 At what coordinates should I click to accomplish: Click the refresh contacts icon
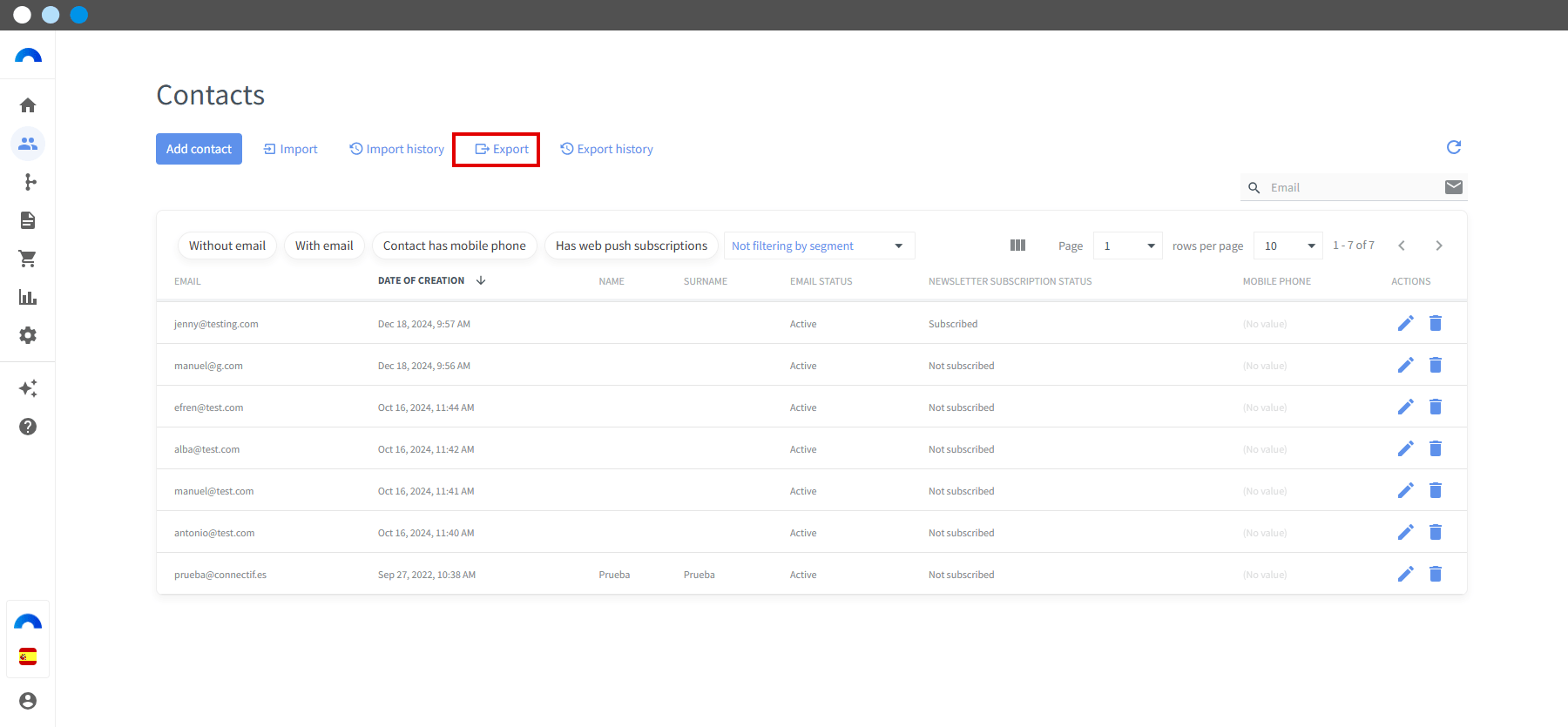[x=1454, y=147]
